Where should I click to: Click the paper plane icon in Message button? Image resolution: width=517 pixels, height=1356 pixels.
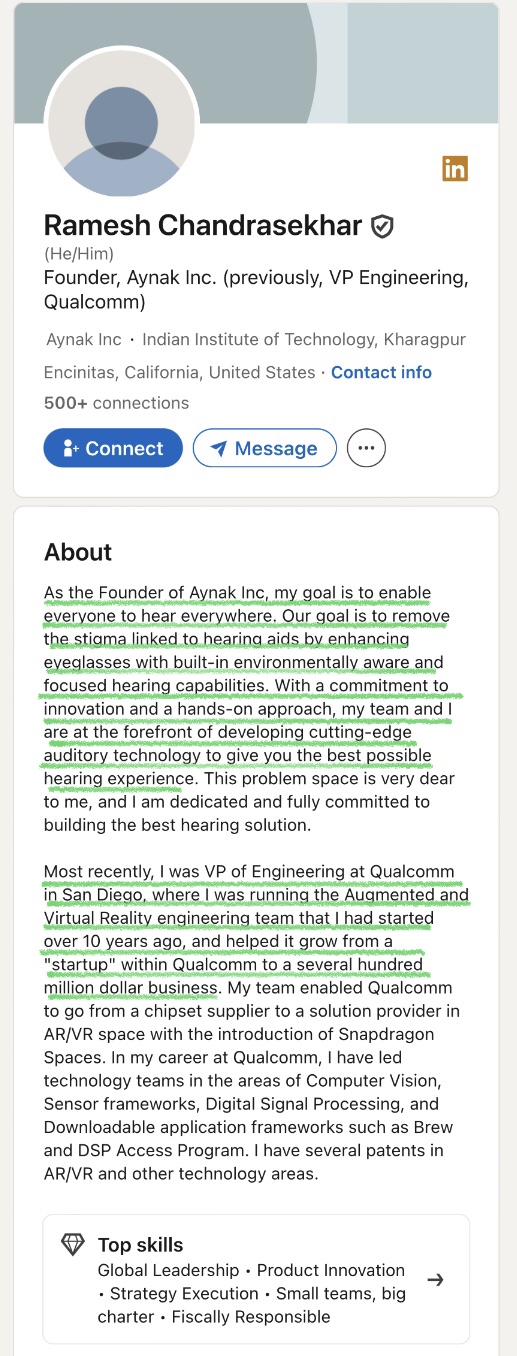(x=219, y=449)
